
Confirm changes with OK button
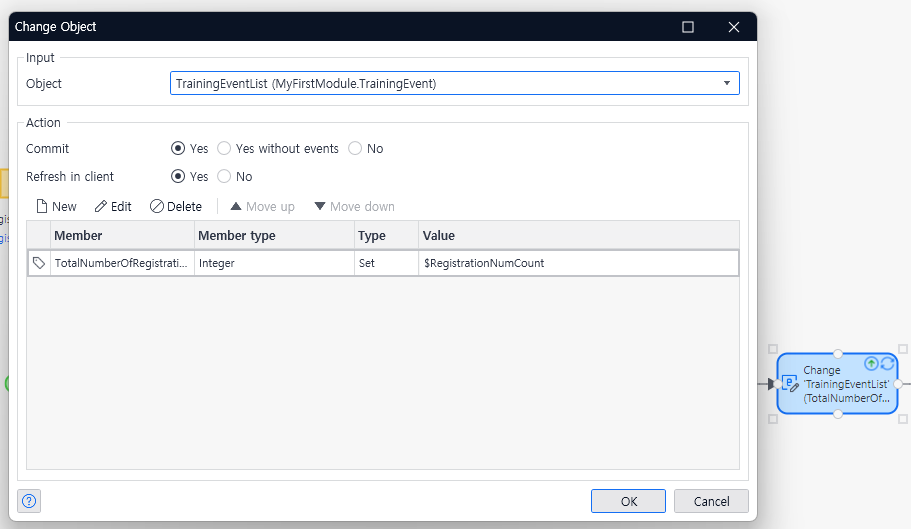coord(629,501)
